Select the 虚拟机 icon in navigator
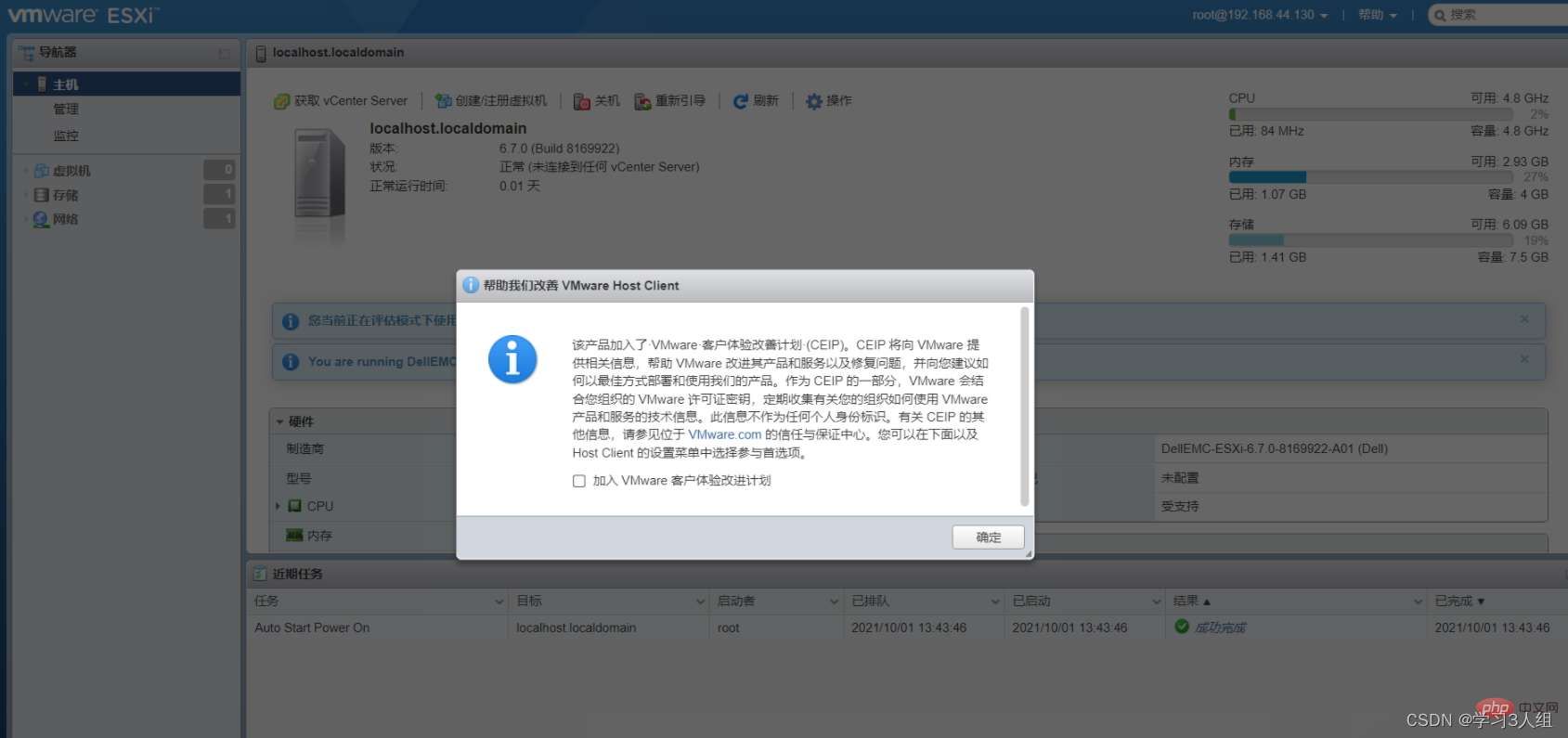This screenshot has height=738, width=1568. [41, 171]
